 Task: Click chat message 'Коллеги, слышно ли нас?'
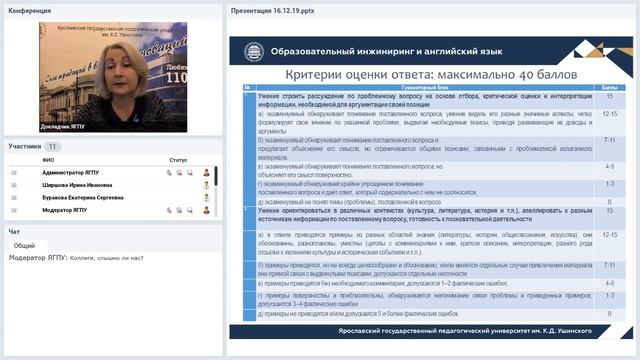click(107, 258)
